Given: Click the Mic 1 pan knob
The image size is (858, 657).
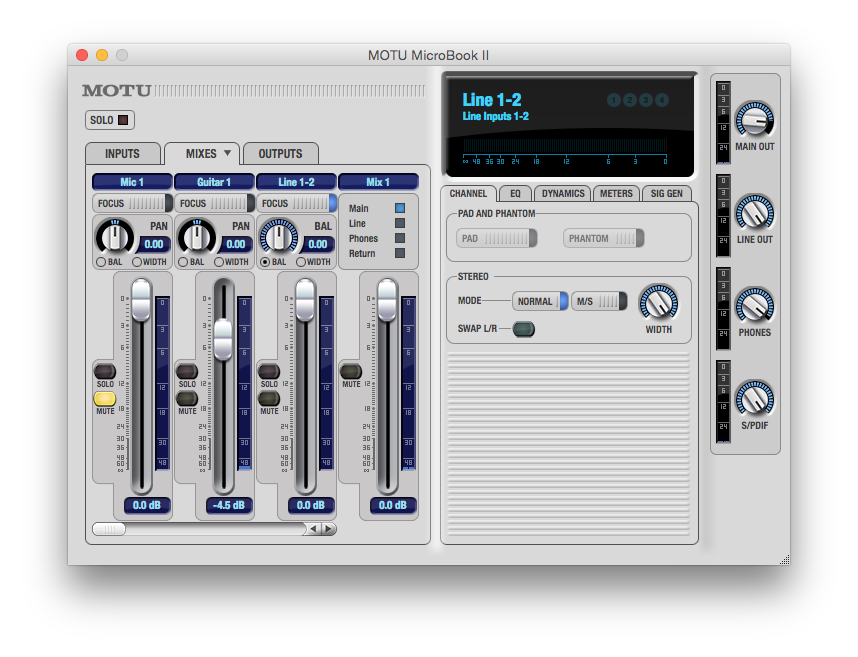Looking at the screenshot, I should (x=115, y=237).
